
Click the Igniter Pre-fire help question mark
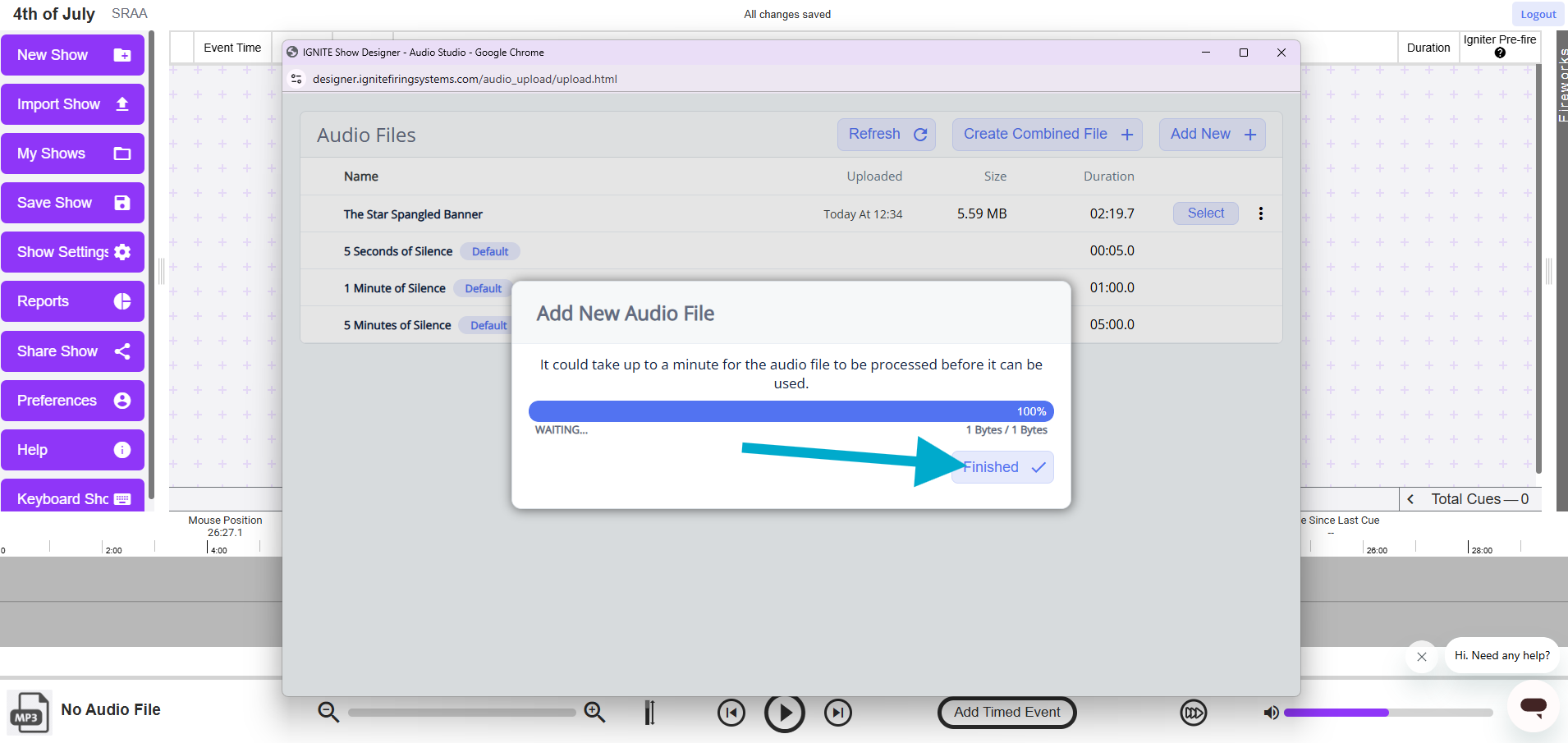click(x=1500, y=53)
